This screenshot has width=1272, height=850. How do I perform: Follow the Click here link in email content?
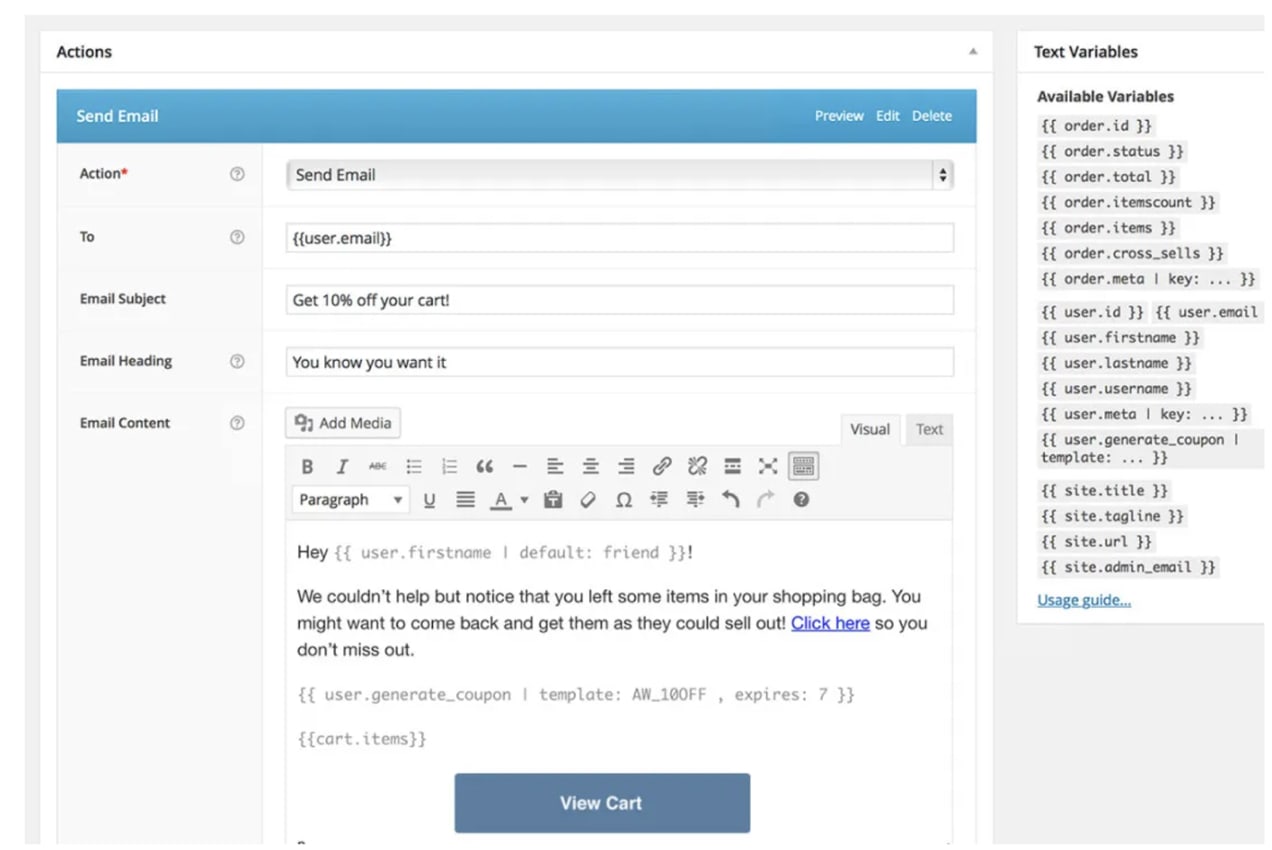pos(830,623)
